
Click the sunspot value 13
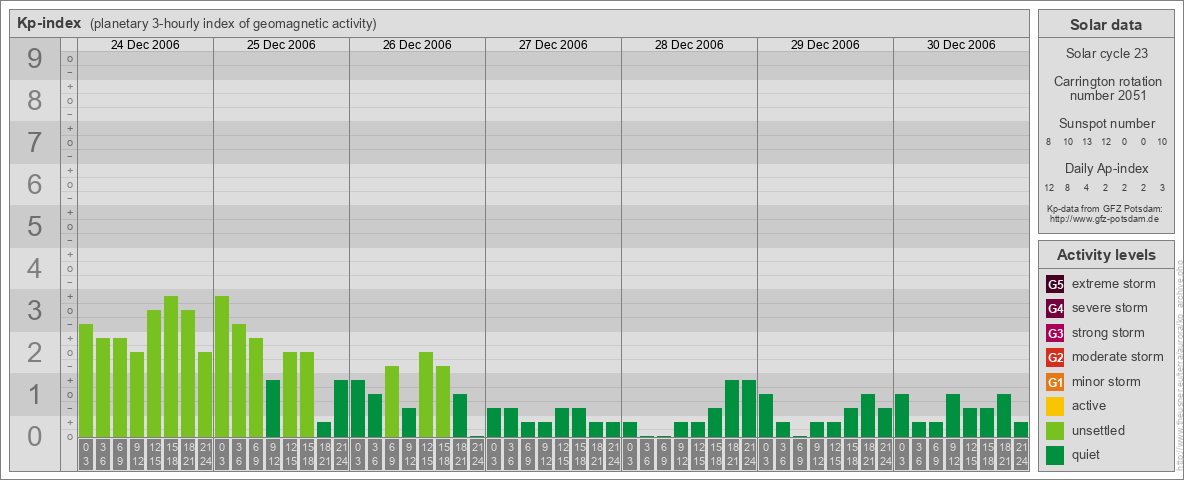pyautogui.click(x=1087, y=142)
